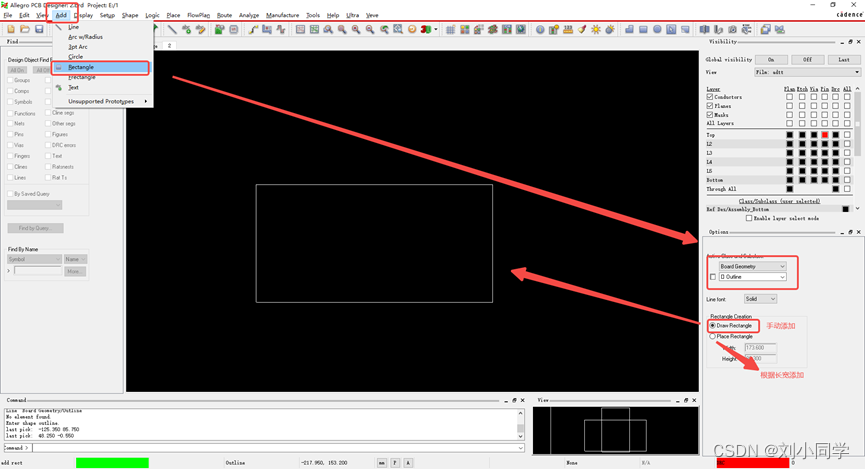The image size is (865, 469).
Task: Click the command input field
Action: click(x=274, y=447)
